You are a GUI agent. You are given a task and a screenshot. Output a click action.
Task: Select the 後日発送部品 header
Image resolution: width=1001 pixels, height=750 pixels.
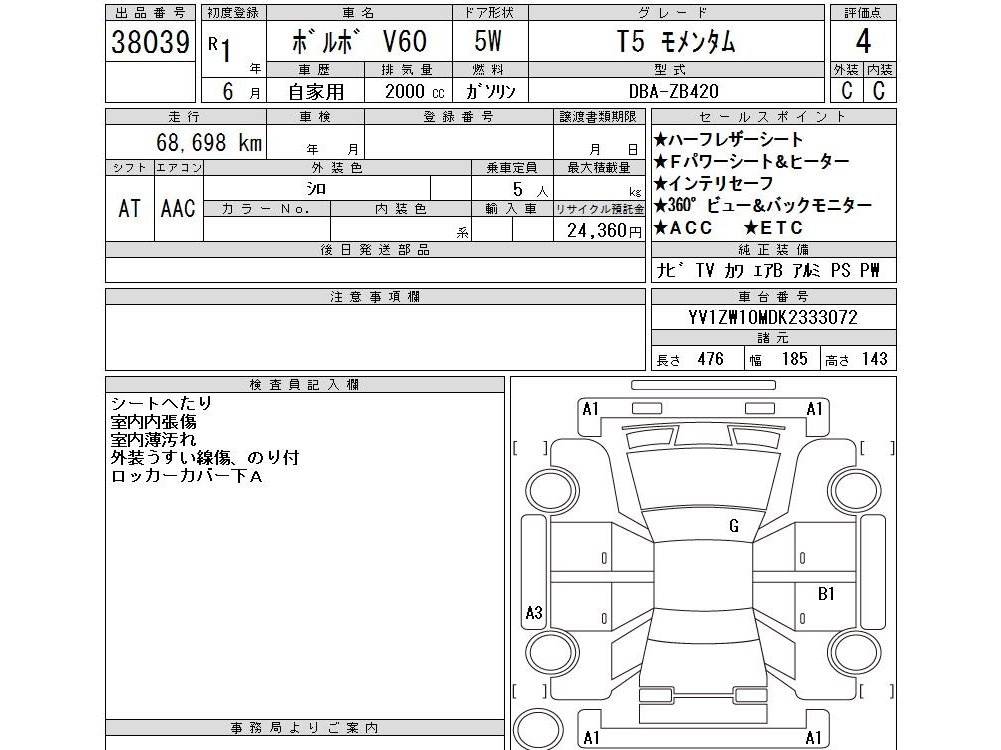[x=375, y=250]
